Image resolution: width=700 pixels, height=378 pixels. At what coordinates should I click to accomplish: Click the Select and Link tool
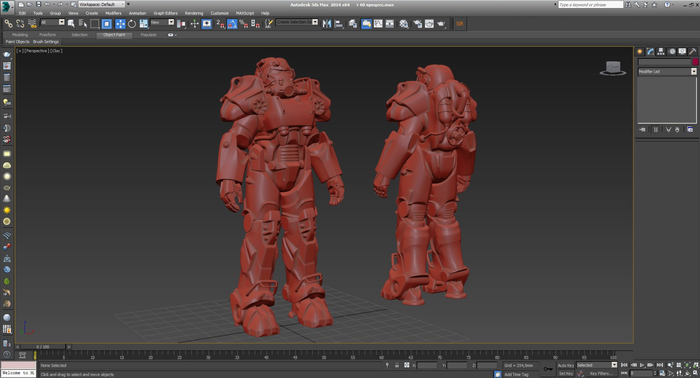(8, 23)
